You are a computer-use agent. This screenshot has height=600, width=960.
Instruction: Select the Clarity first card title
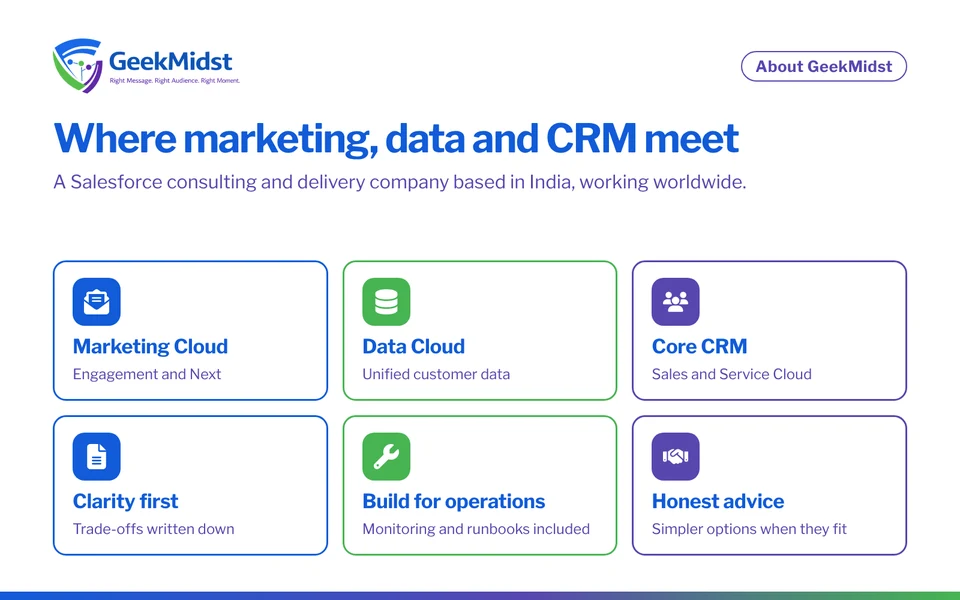pyautogui.click(x=126, y=501)
